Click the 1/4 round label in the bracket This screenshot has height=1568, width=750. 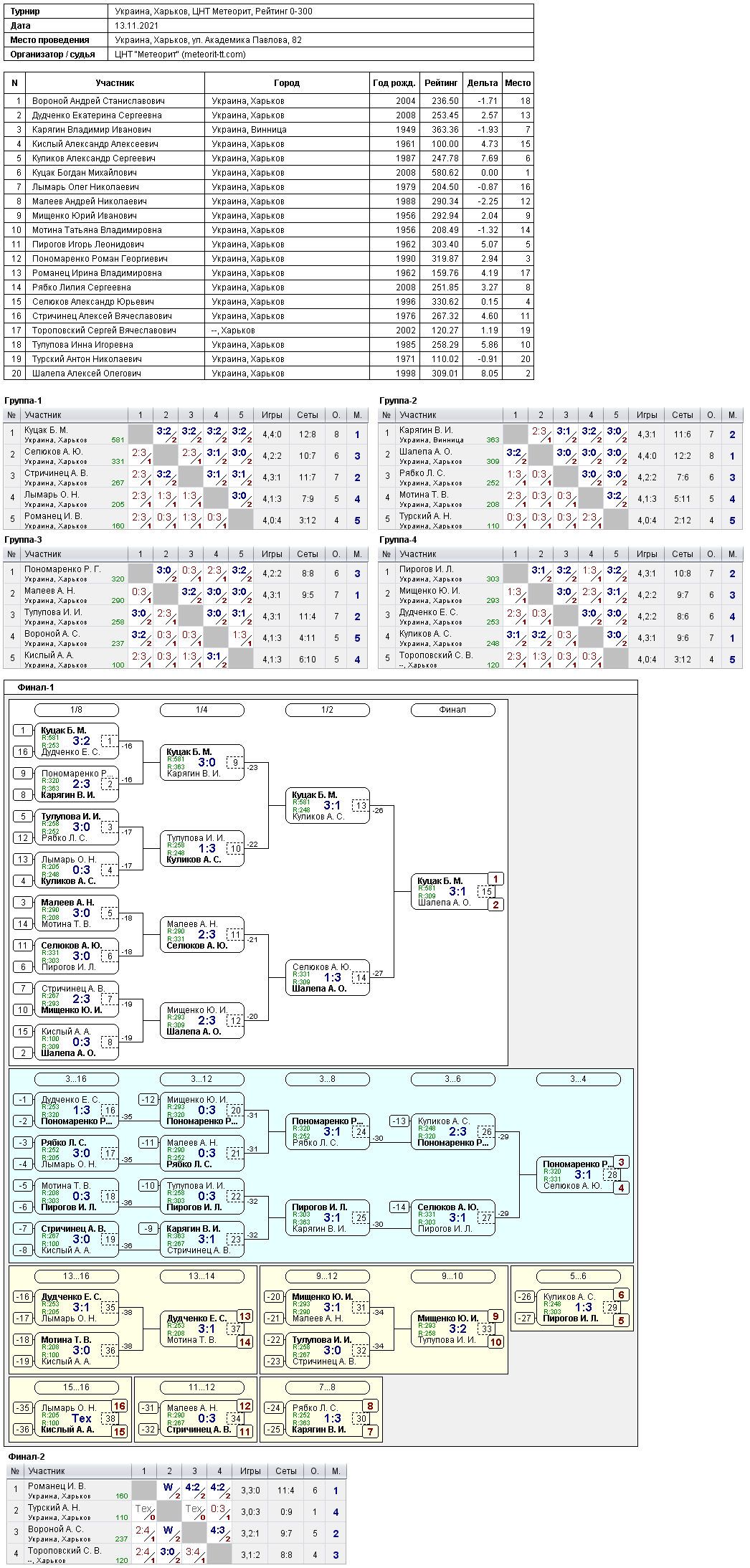(x=202, y=710)
